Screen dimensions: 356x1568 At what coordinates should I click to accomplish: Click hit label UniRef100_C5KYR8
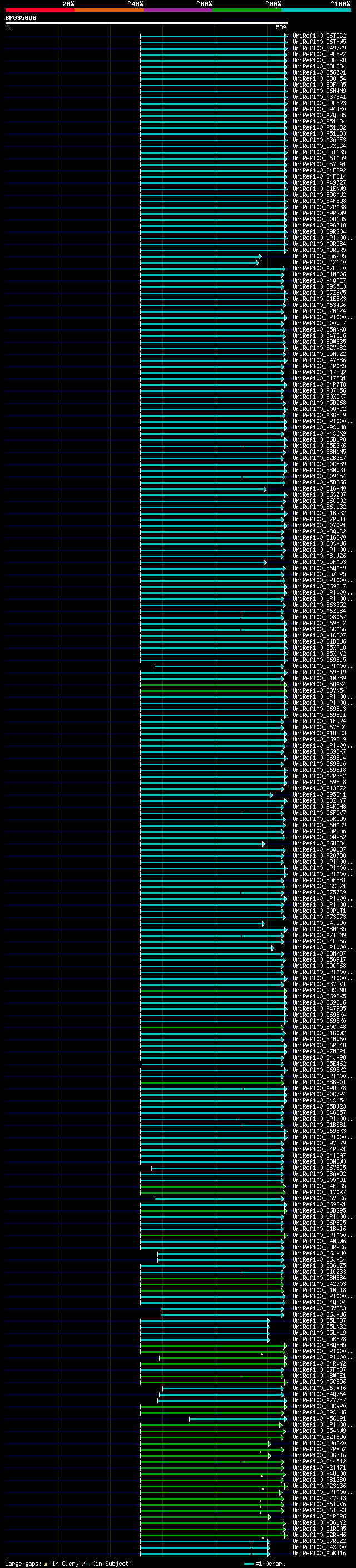click(x=319, y=1339)
